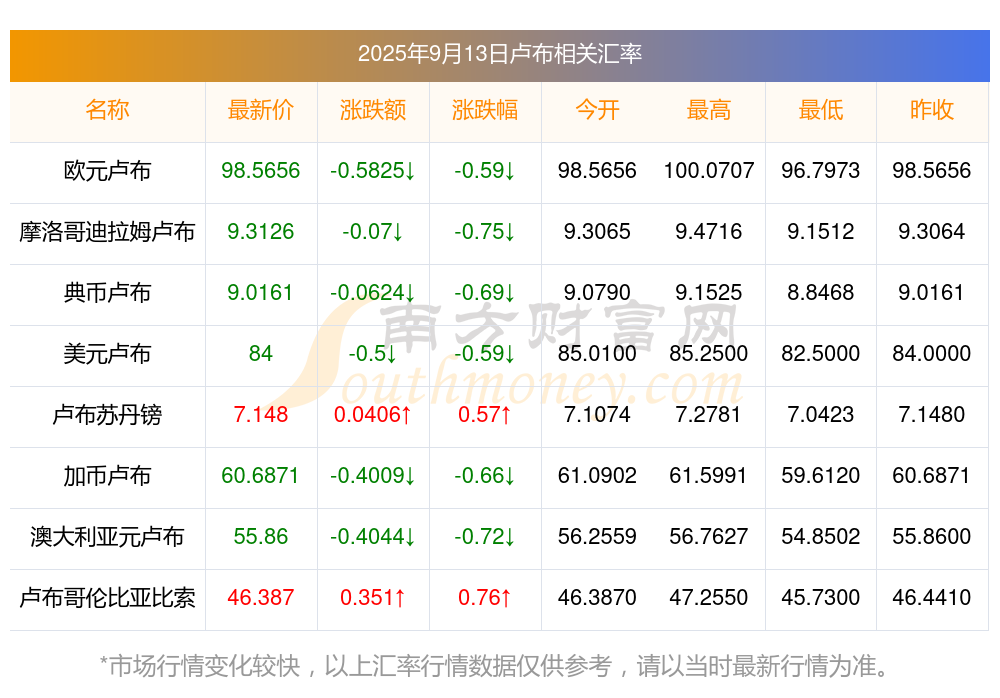Click the 涨跌幅 column header

485,110
